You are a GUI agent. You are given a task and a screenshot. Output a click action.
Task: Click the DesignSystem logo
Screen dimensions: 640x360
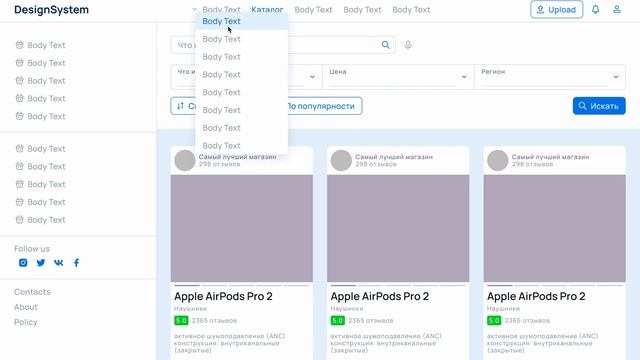[x=51, y=10]
